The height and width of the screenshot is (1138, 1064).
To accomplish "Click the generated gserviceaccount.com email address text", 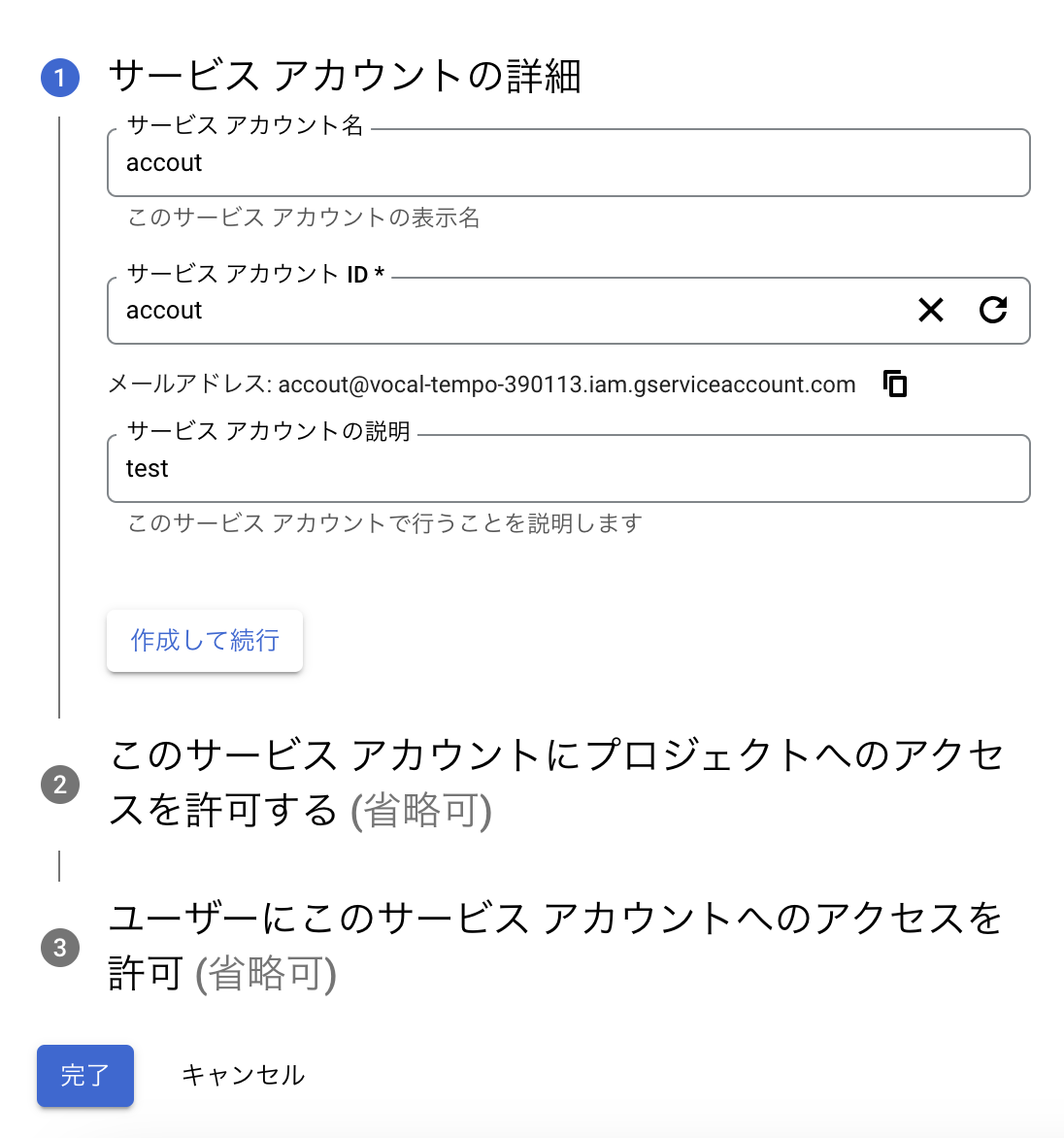I will point(567,385).
